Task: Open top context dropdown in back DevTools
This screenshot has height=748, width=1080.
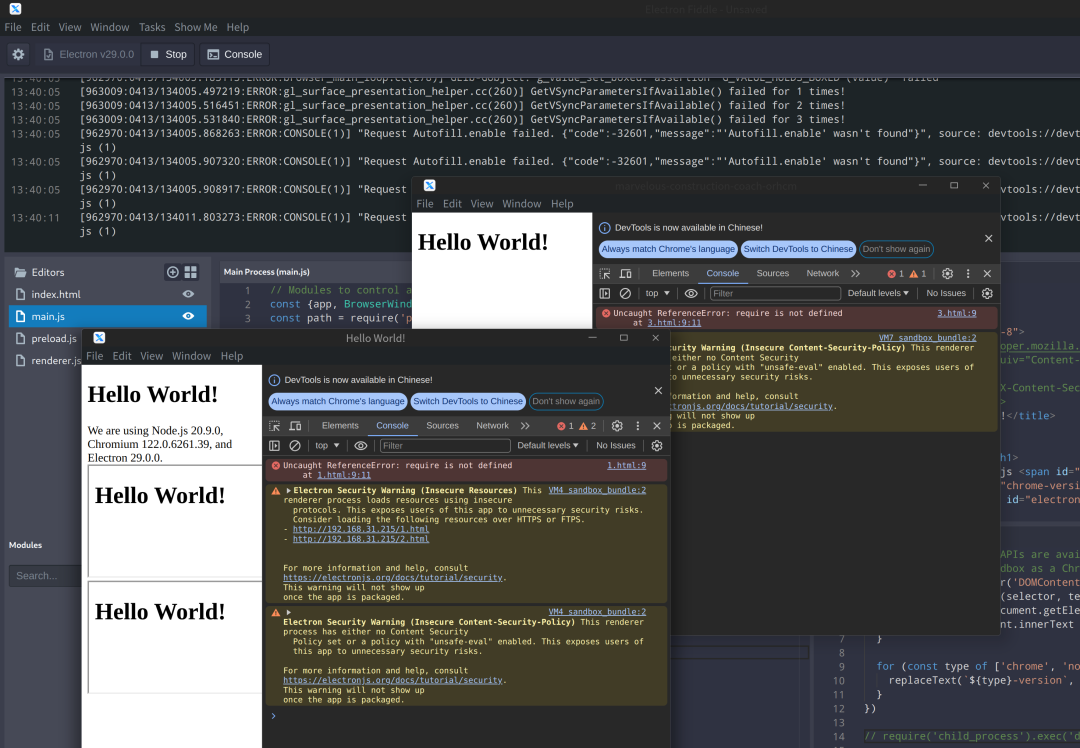Action: [658, 293]
